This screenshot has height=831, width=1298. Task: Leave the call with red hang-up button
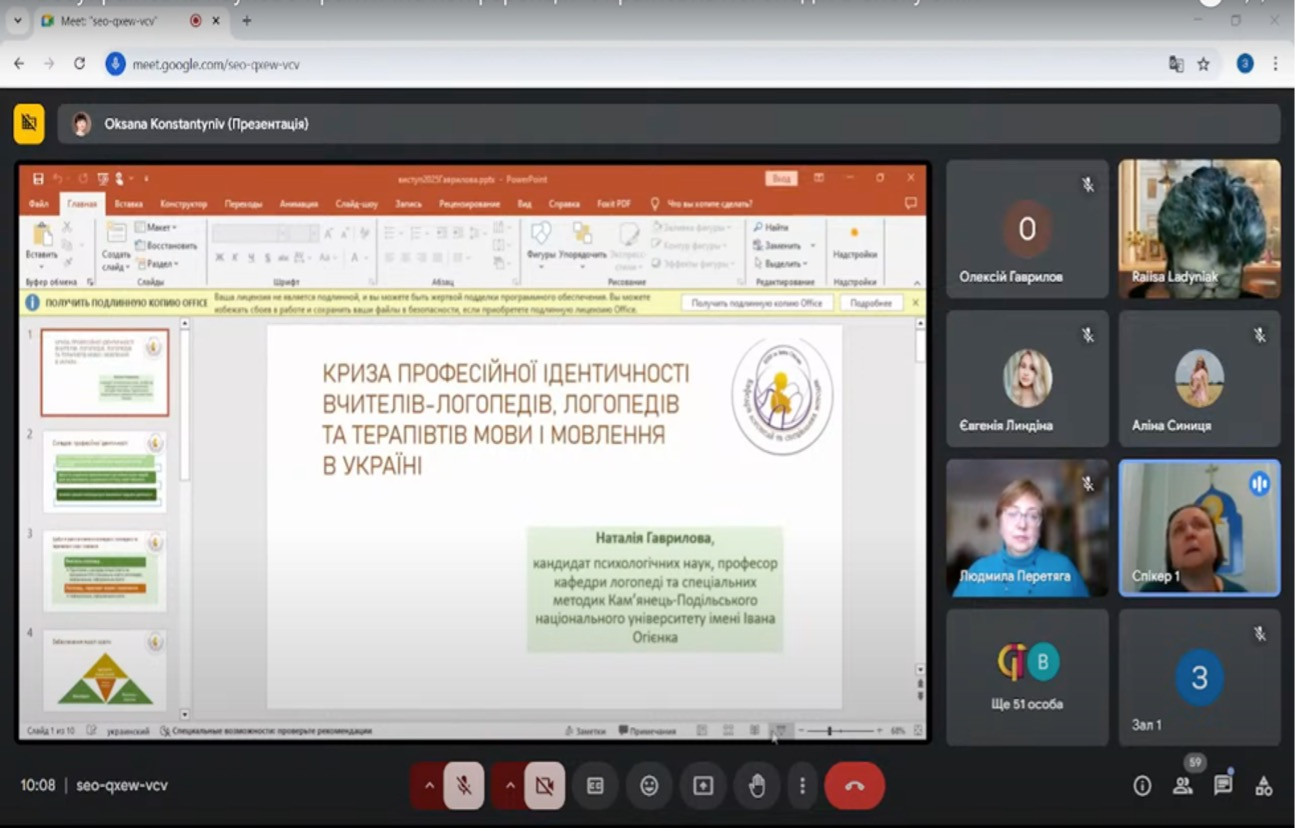(x=854, y=786)
